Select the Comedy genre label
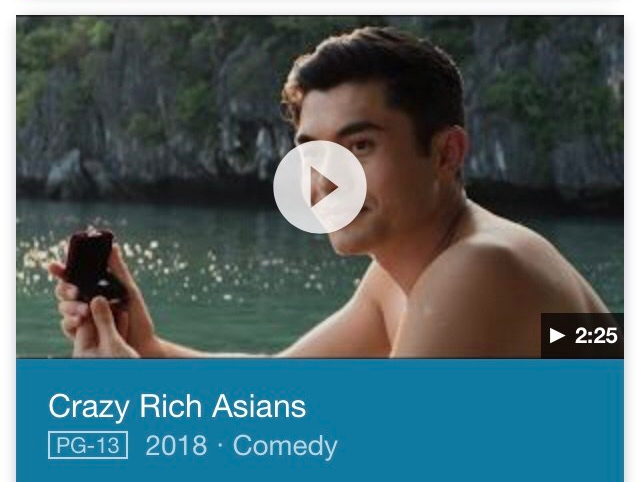Viewport: 638px width, 482px height. 285,447
